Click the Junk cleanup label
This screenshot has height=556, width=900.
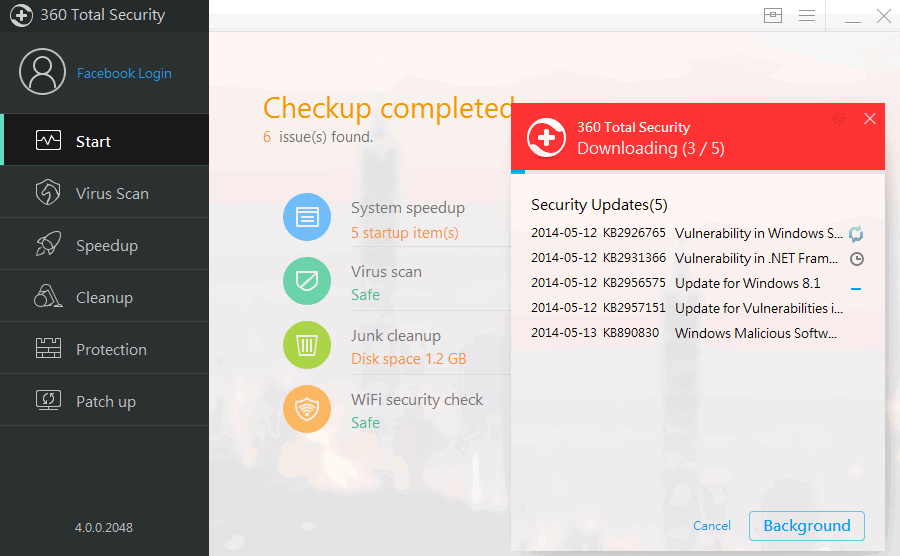(x=396, y=336)
